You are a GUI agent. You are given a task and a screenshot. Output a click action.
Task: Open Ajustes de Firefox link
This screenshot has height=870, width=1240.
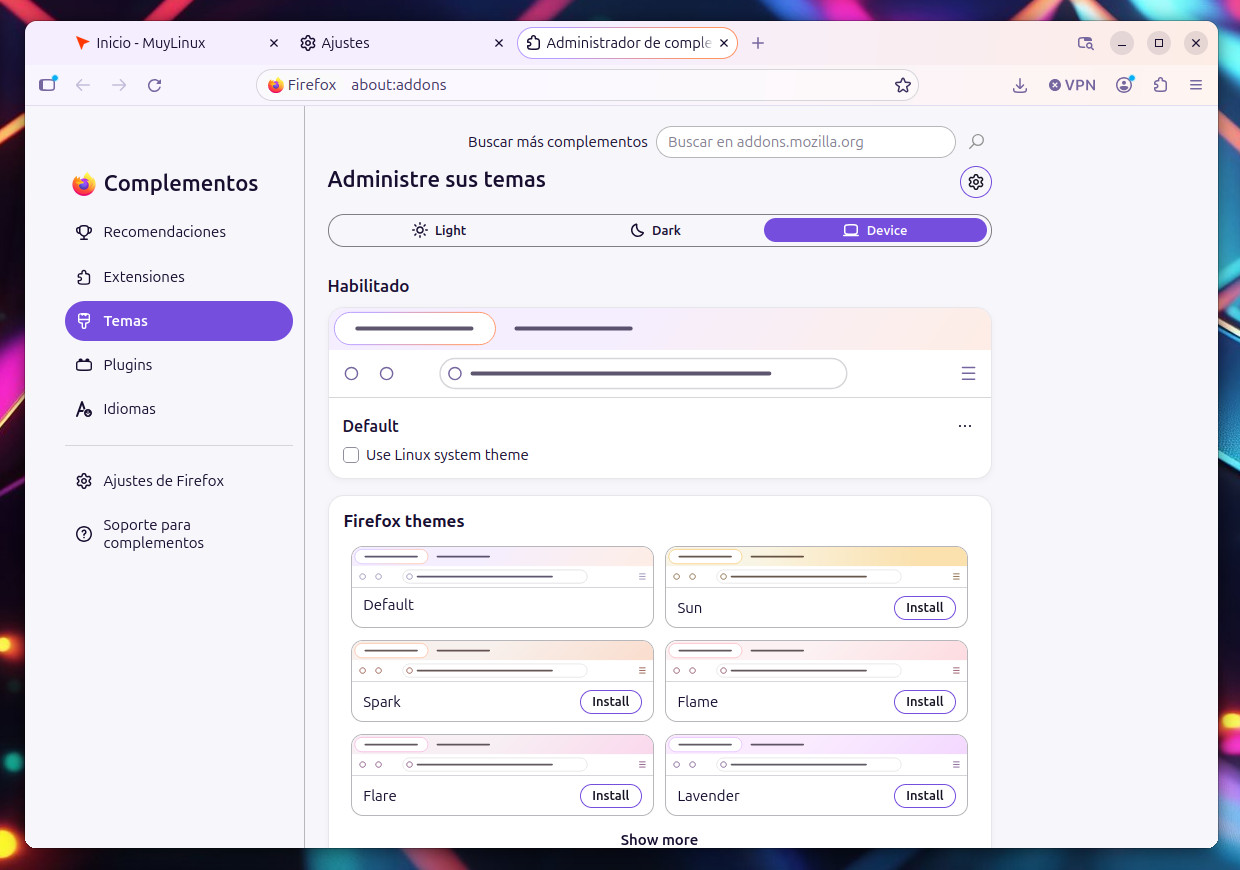pyautogui.click(x=179, y=481)
